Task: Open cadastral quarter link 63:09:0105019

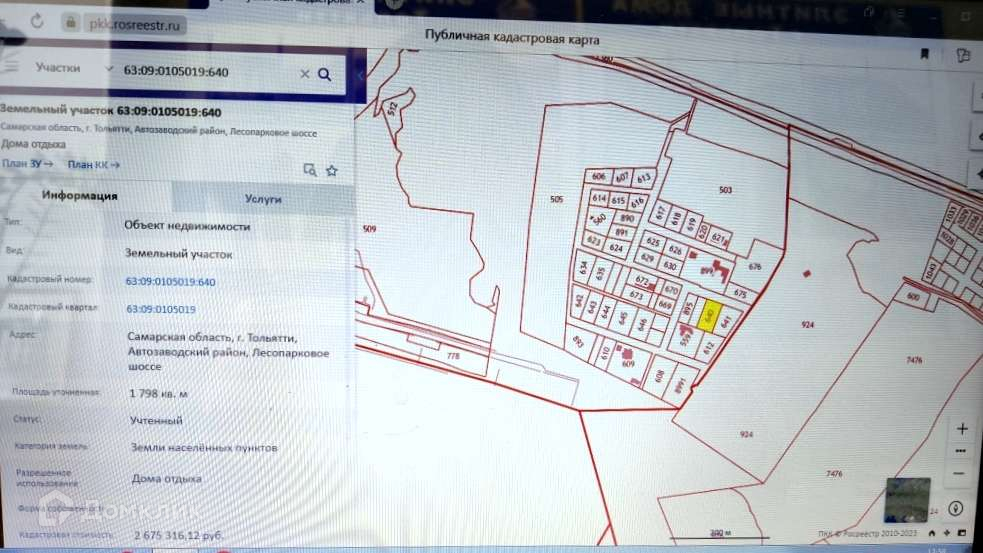Action: (160, 309)
